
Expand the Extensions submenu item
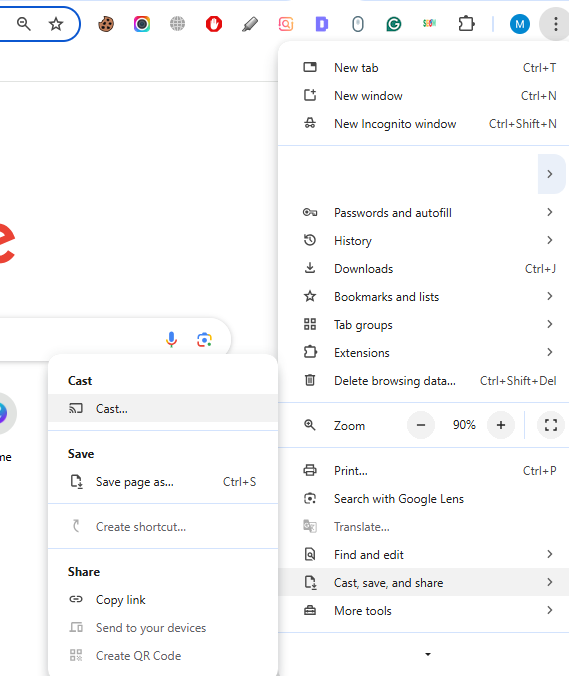(423, 353)
